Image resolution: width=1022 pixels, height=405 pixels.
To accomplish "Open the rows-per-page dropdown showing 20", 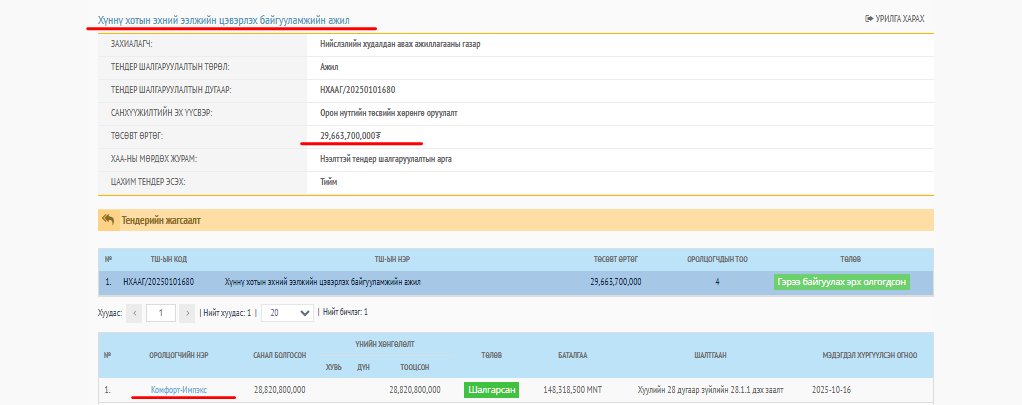I will (x=285, y=313).
